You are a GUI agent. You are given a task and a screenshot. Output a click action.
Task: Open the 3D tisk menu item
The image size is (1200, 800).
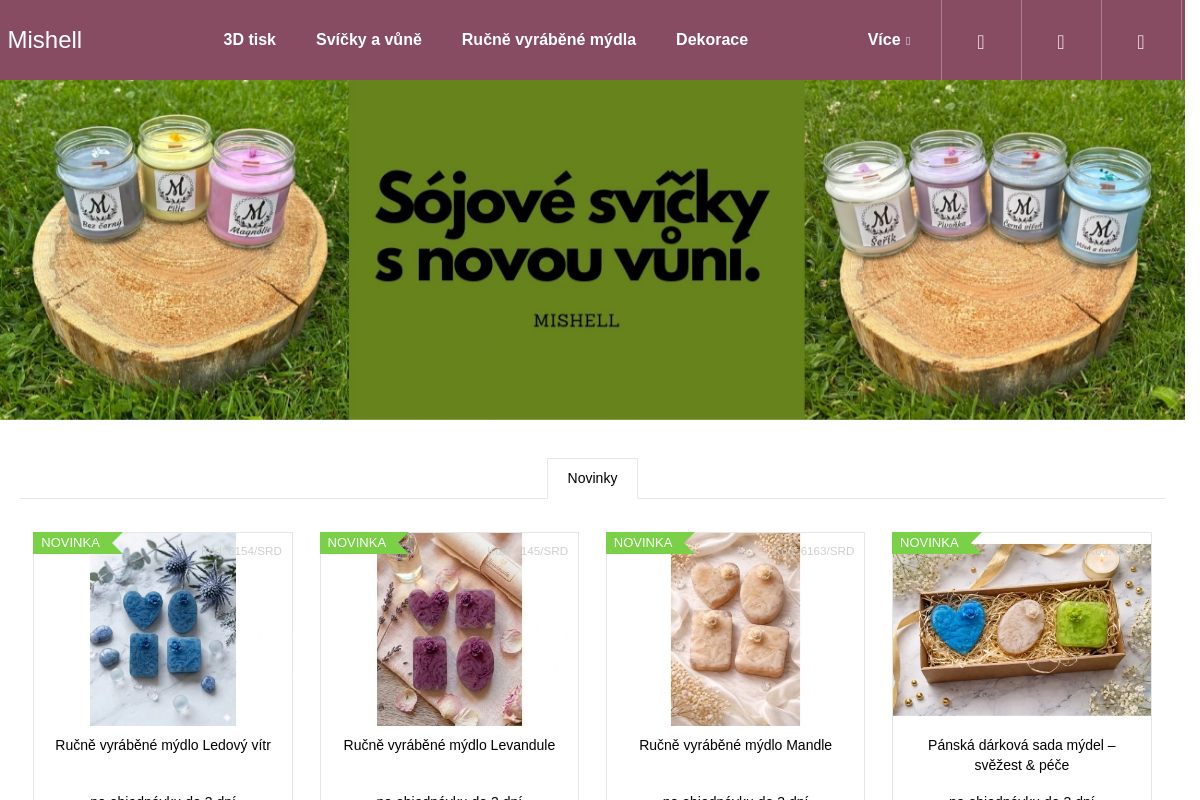point(250,40)
